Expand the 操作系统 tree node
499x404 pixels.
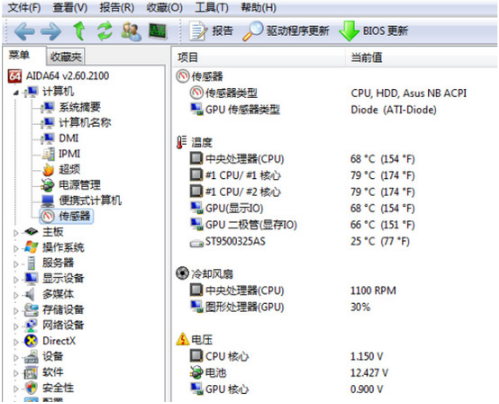pyautogui.click(x=15, y=248)
